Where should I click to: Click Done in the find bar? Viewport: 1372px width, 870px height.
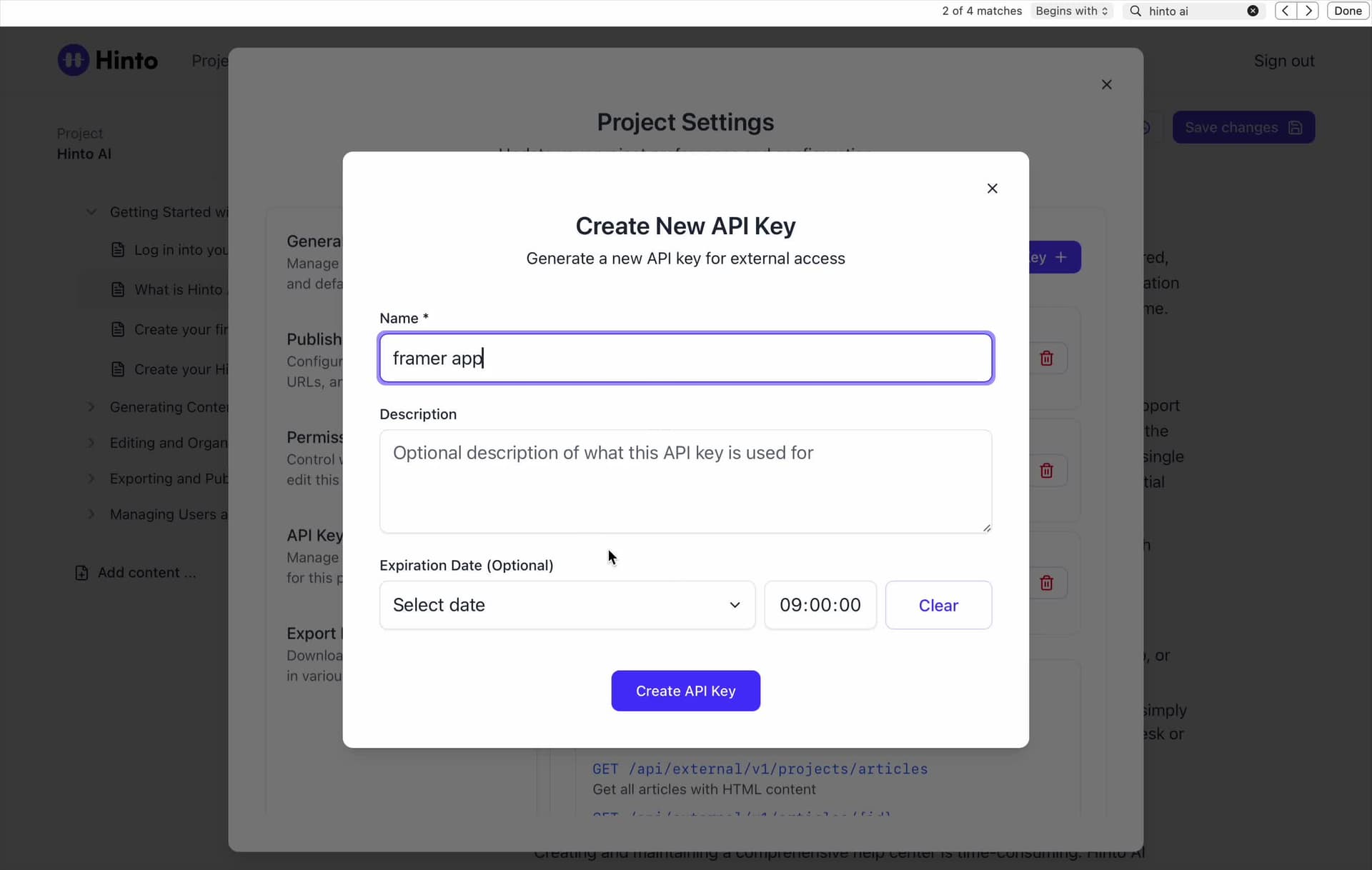[x=1348, y=11]
